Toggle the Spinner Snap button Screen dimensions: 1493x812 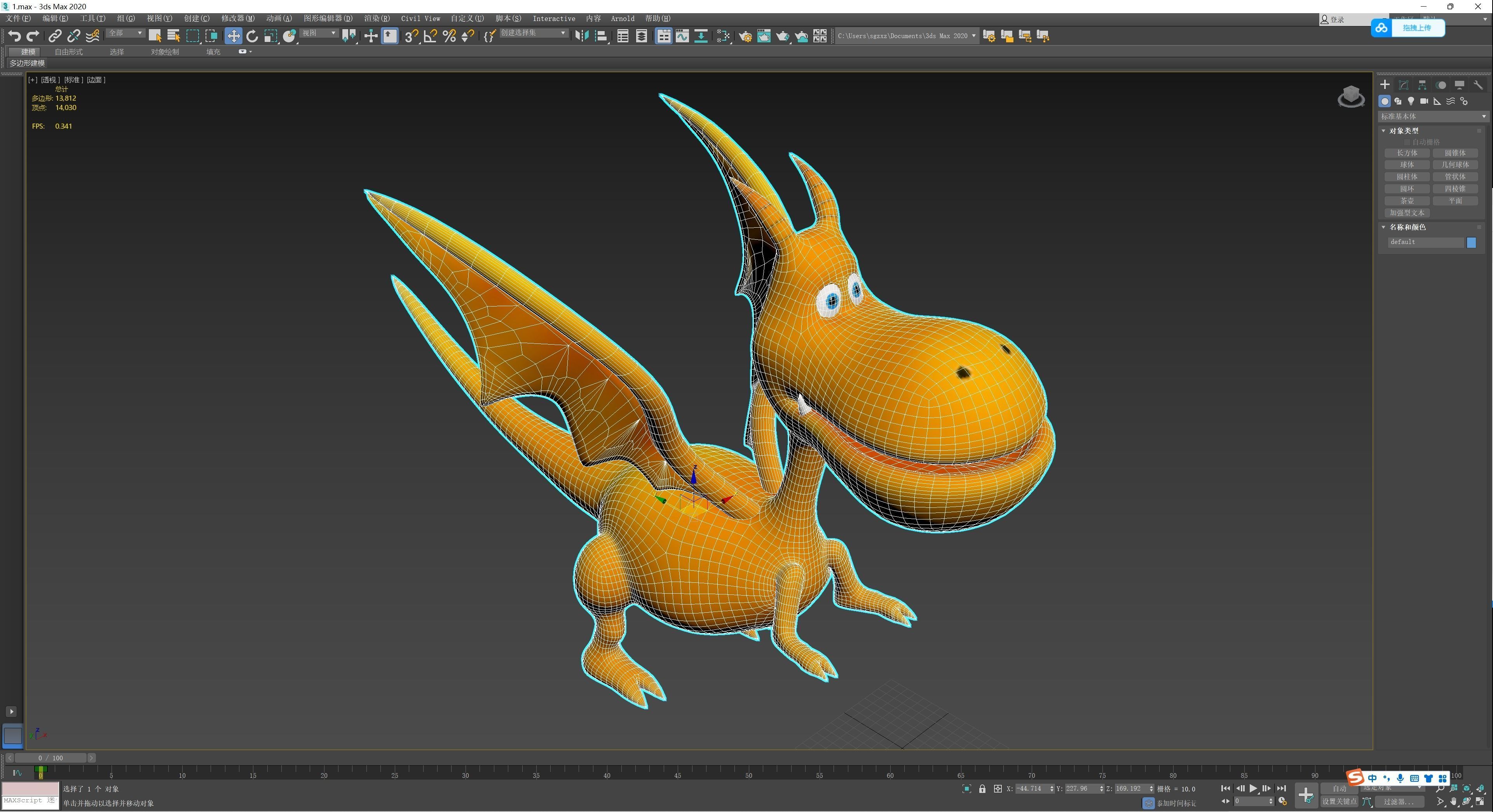coord(468,36)
